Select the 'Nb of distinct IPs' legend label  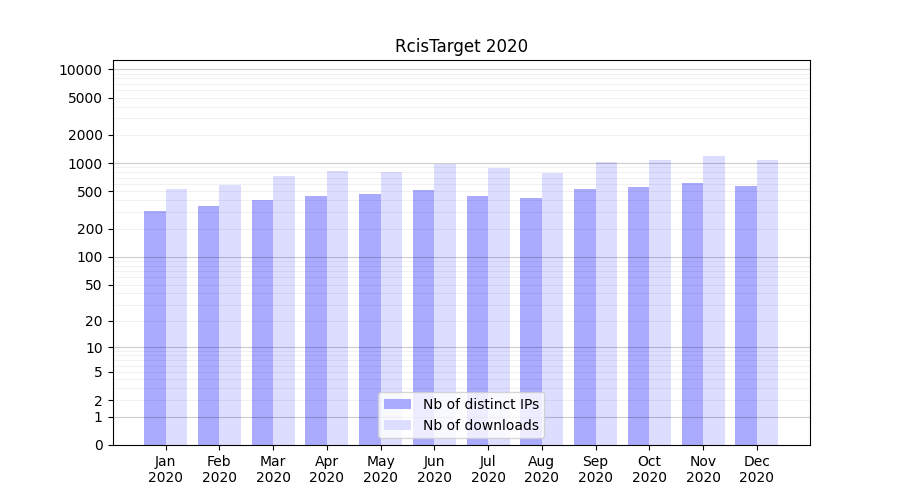(x=480, y=404)
